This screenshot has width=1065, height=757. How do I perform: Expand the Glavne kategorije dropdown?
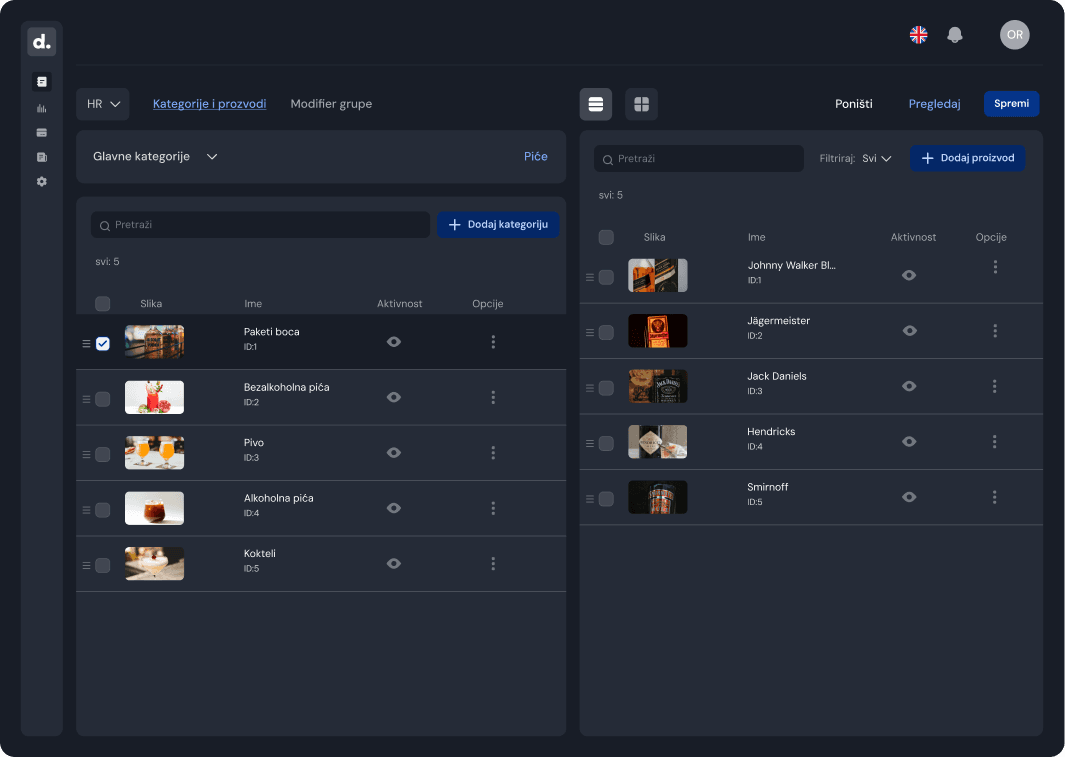point(155,157)
